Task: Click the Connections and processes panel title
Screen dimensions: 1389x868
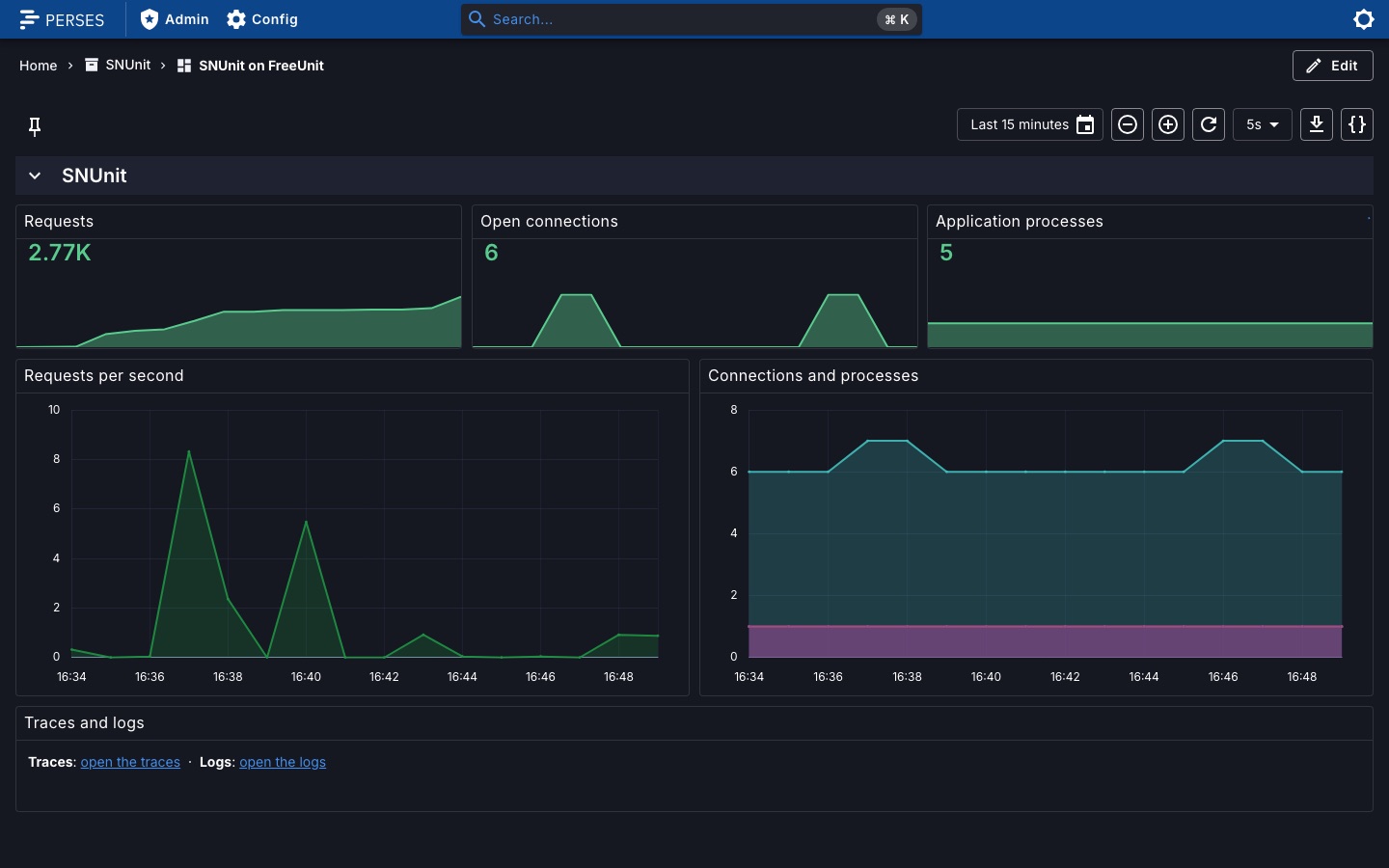Action: coord(813,375)
